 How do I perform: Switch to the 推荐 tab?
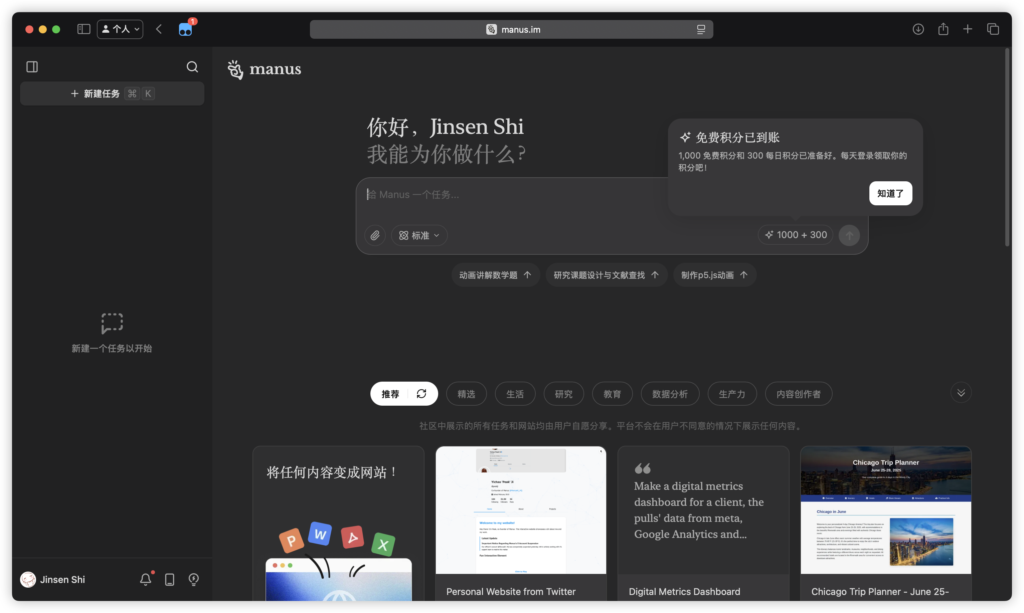click(x=391, y=394)
